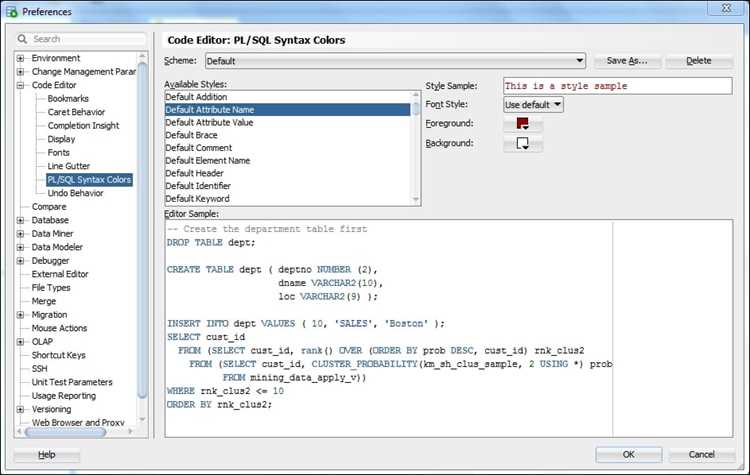This screenshot has height=475, width=750.
Task: Click Available Styles scroll up arrow
Action: point(415,95)
